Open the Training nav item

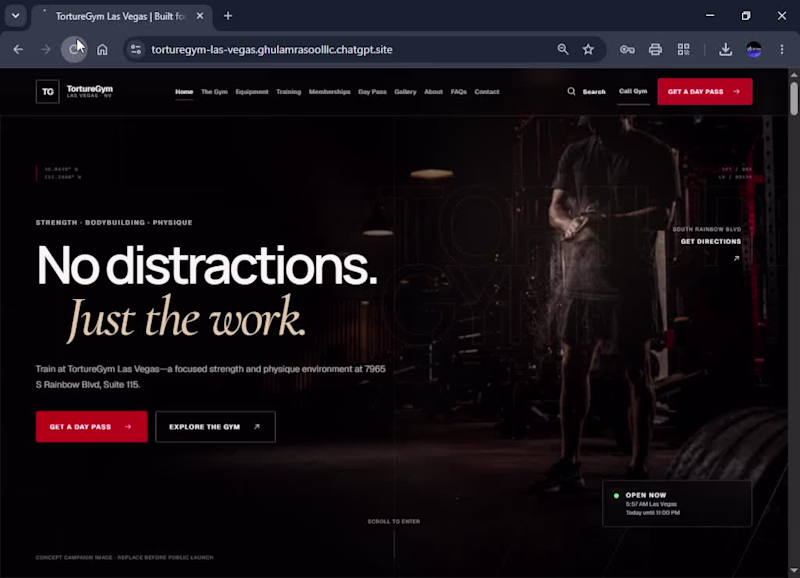[289, 92]
